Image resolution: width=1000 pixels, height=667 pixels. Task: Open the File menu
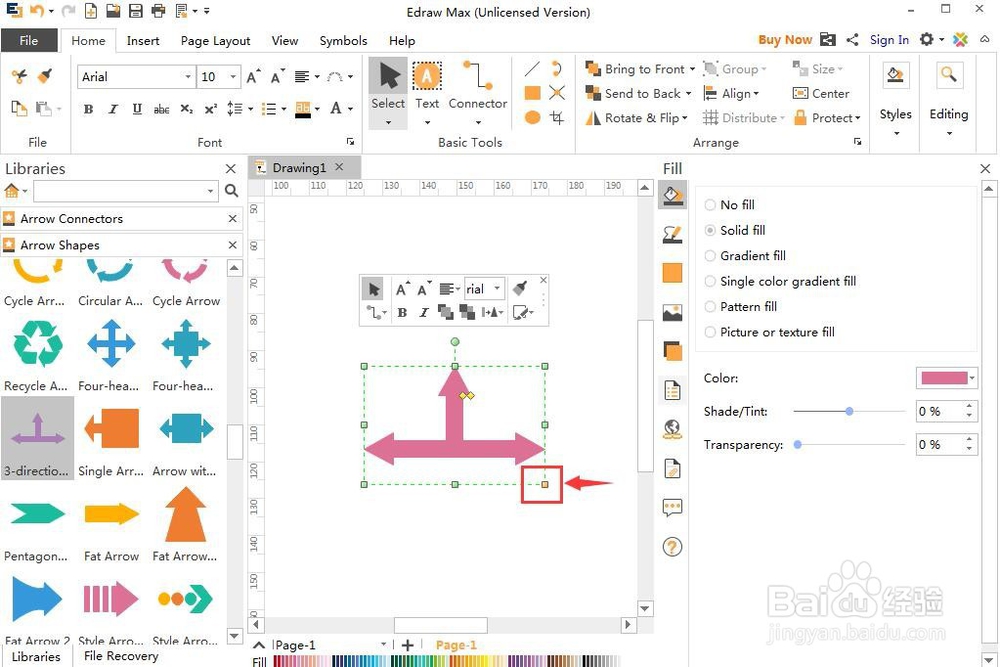[29, 40]
